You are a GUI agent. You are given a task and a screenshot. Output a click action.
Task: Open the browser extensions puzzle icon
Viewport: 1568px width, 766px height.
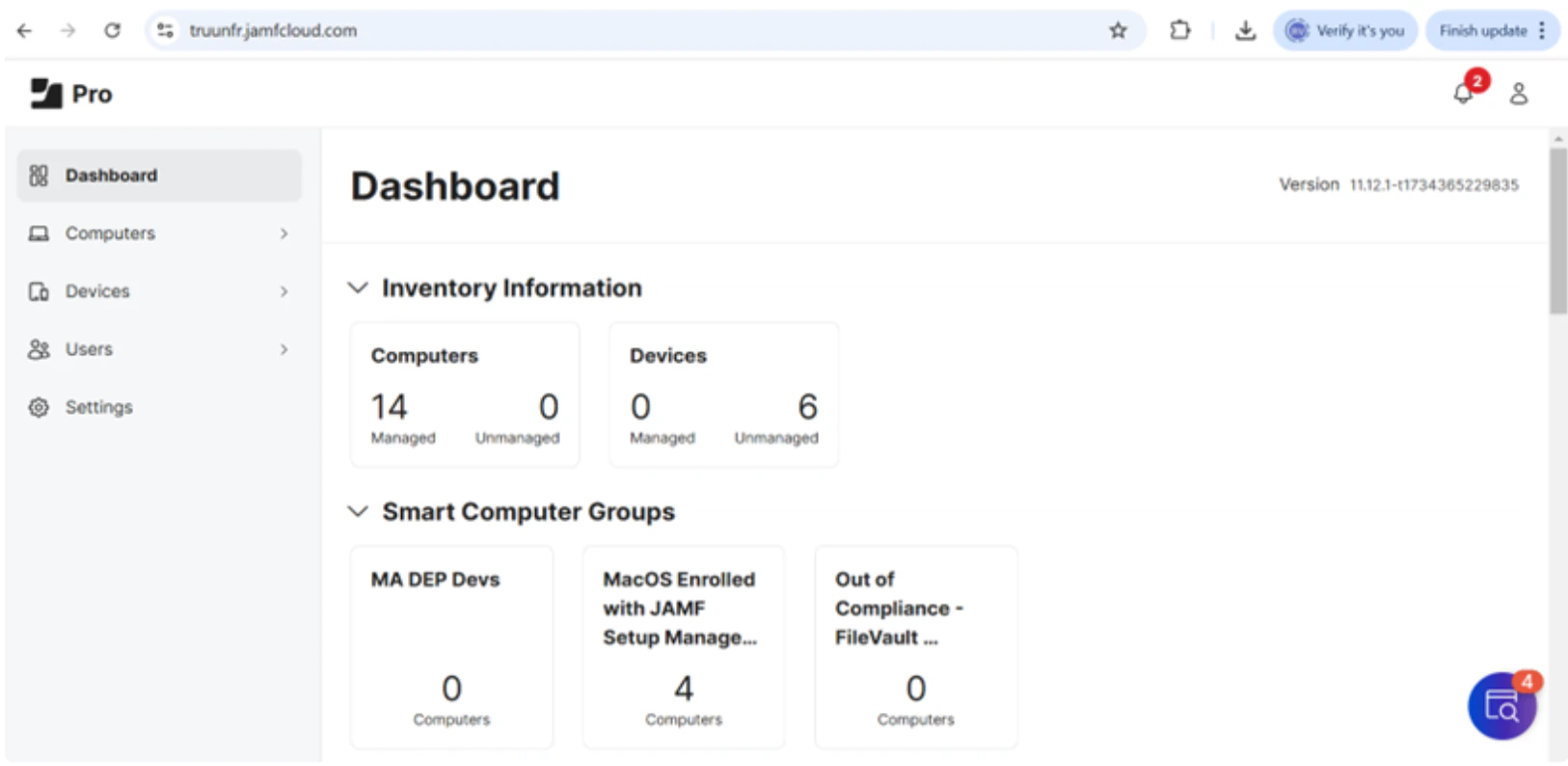pos(1179,31)
